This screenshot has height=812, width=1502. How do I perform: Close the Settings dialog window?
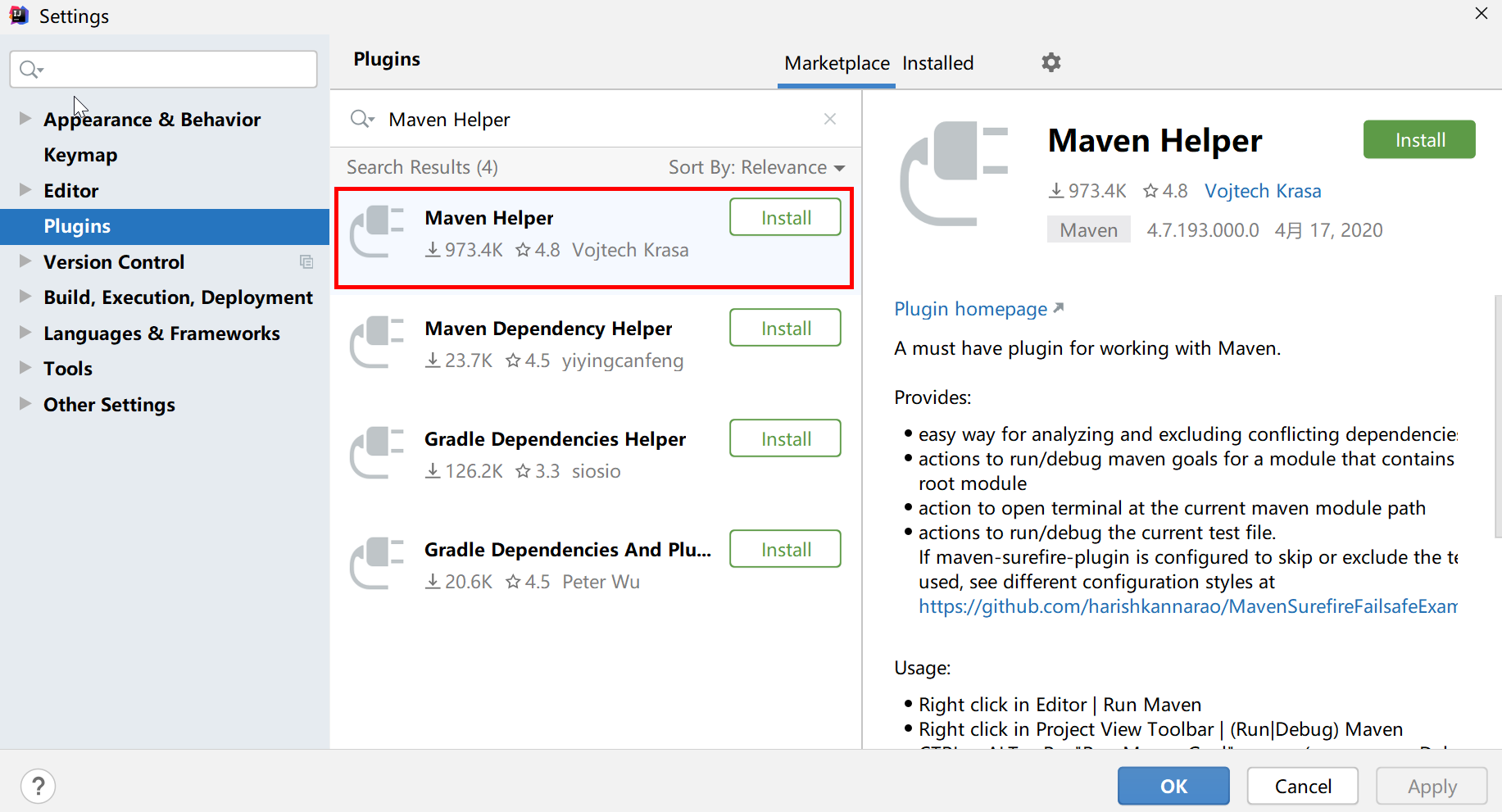tap(1481, 14)
